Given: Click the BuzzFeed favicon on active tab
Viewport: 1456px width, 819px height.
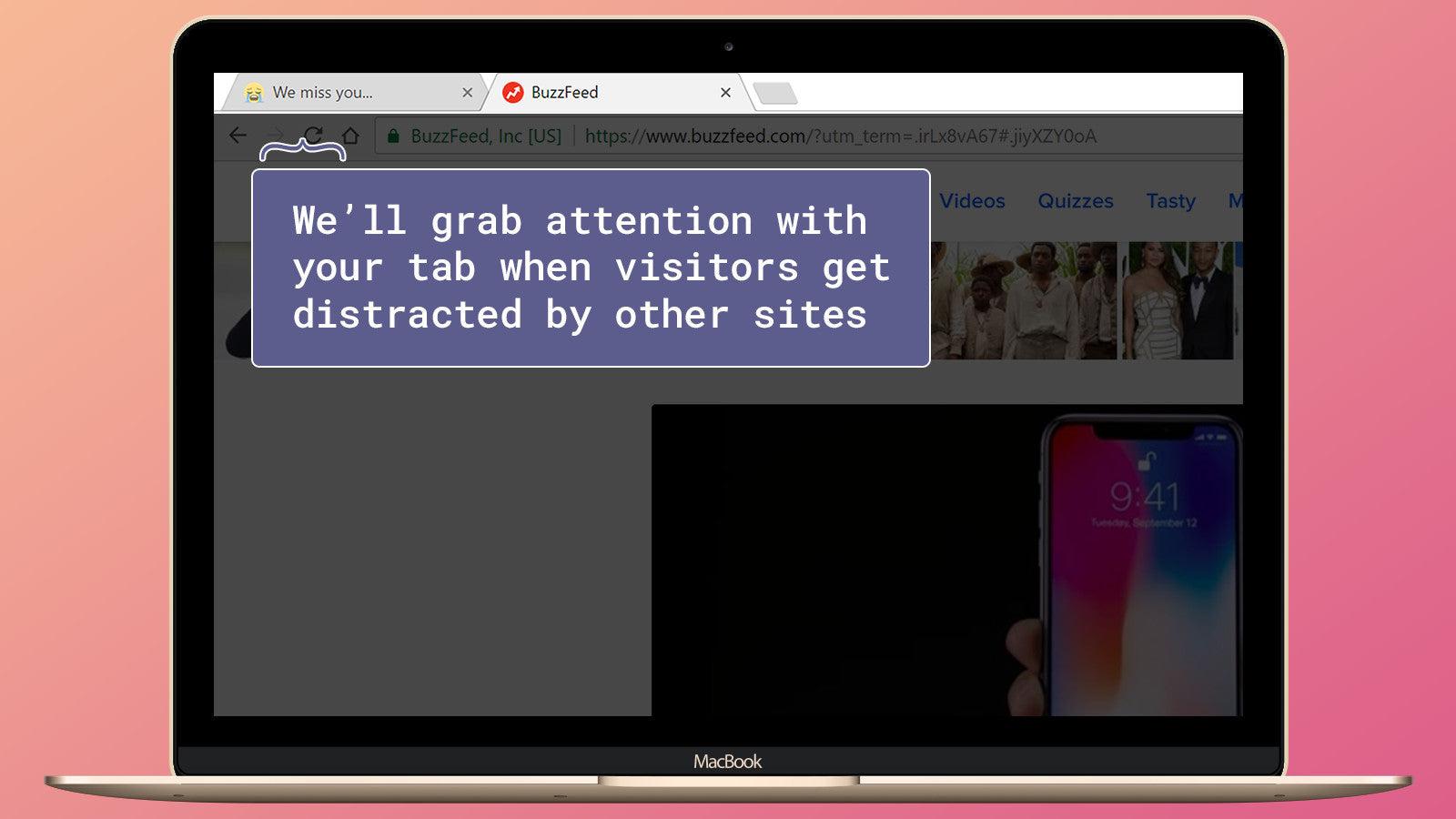Looking at the screenshot, I should pyautogui.click(x=513, y=92).
